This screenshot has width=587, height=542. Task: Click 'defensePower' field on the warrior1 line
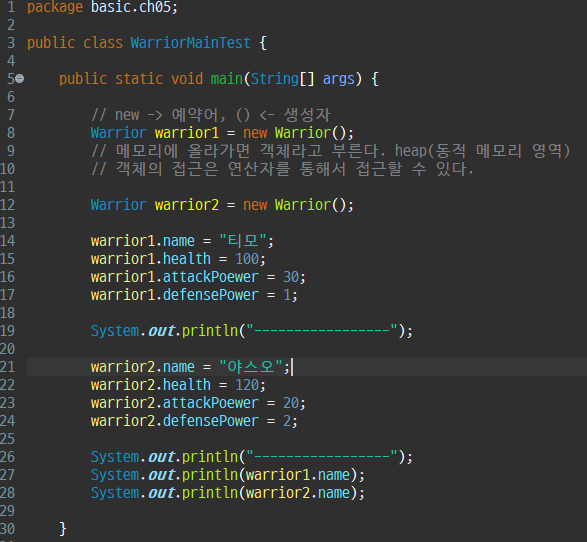click(211, 295)
